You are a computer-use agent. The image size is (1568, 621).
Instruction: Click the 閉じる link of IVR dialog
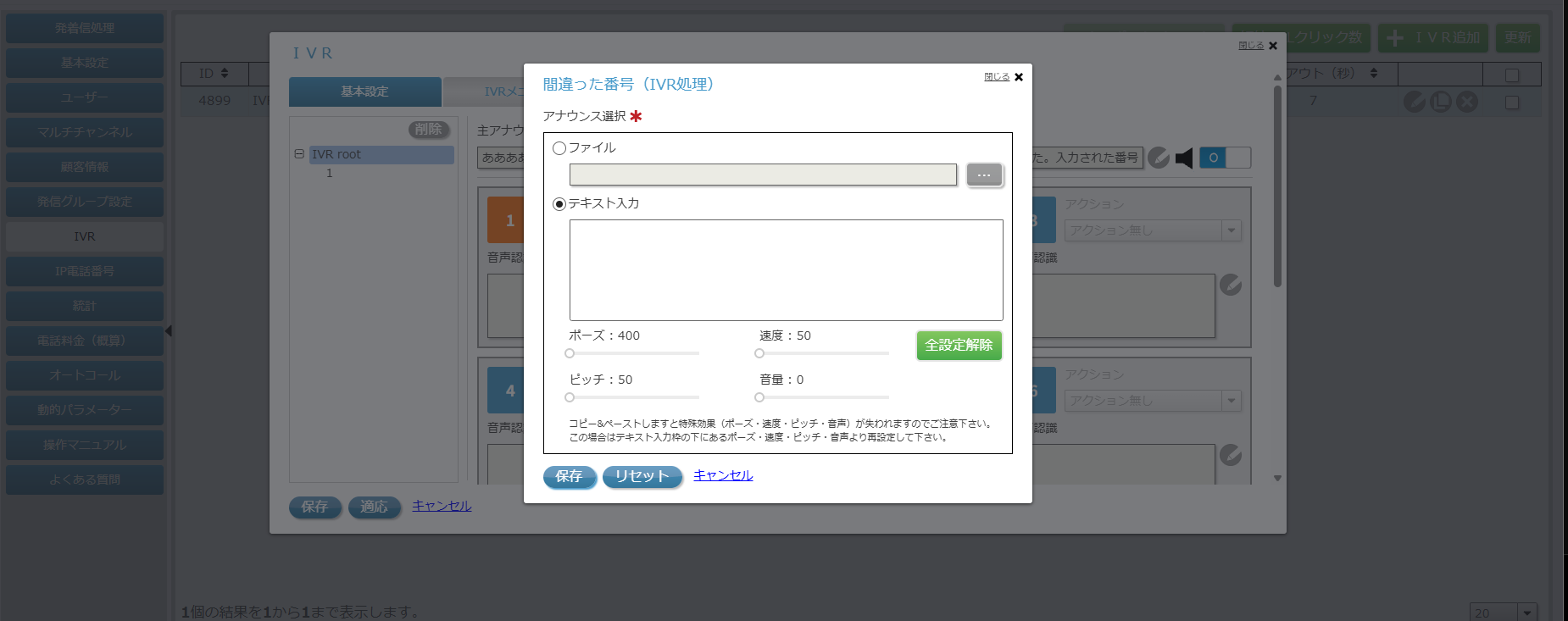1251,46
